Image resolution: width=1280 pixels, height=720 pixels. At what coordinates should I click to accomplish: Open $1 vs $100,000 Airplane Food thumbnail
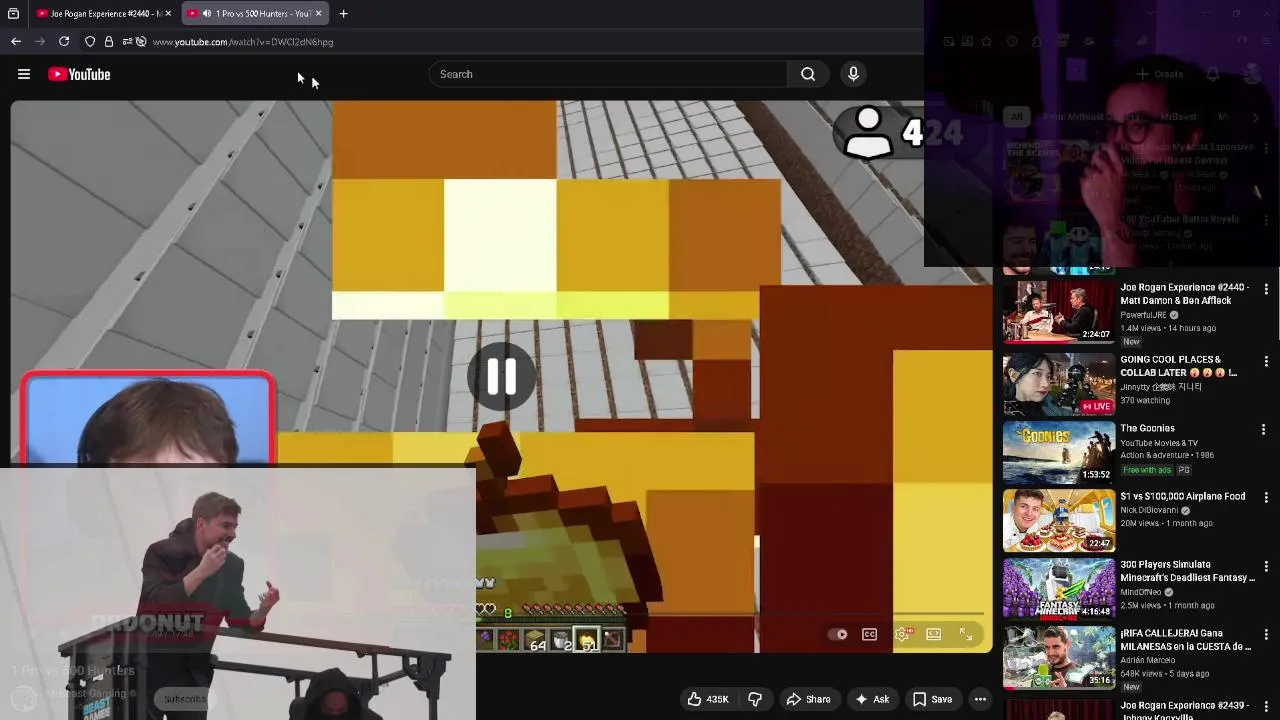tap(1058, 520)
